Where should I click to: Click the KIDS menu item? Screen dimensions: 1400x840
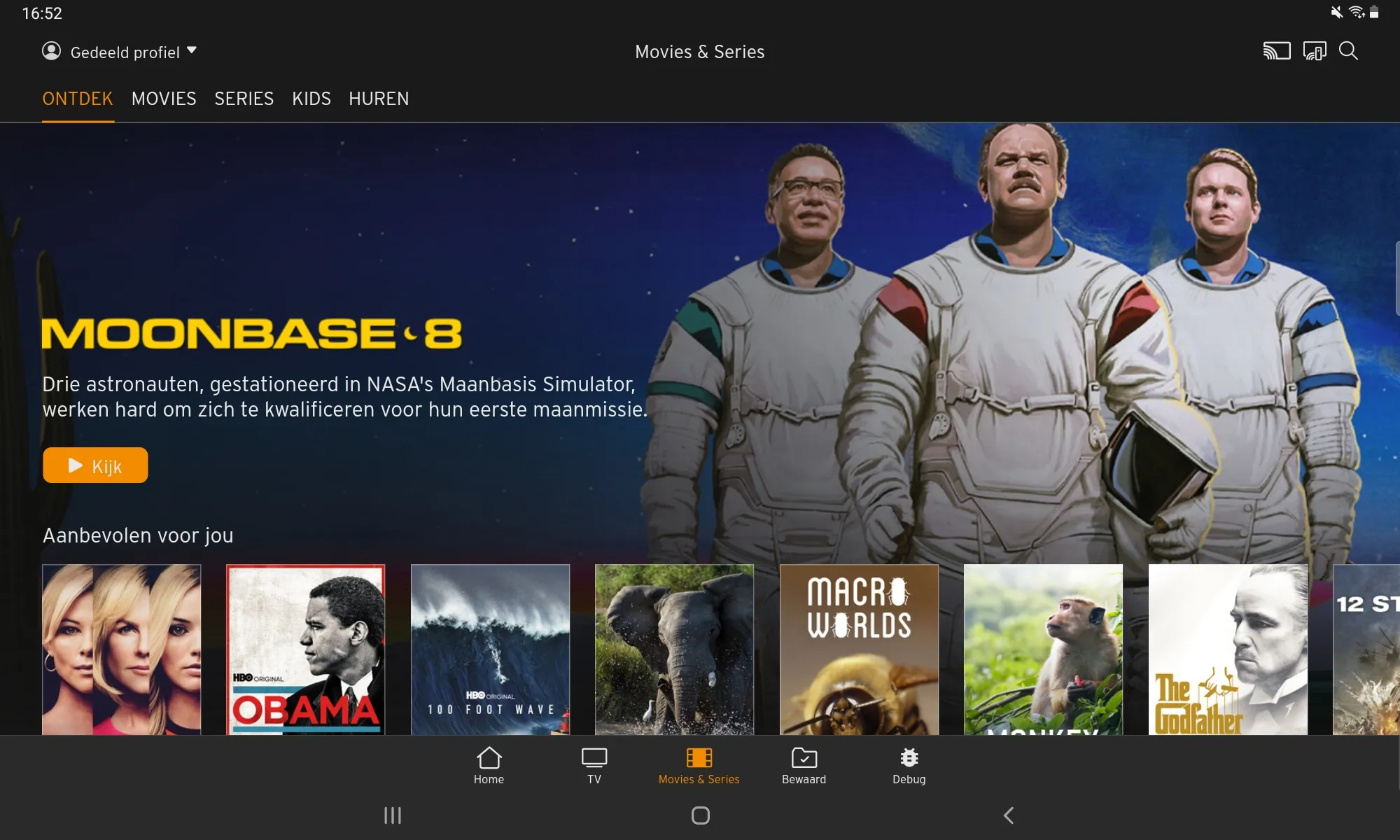point(311,98)
